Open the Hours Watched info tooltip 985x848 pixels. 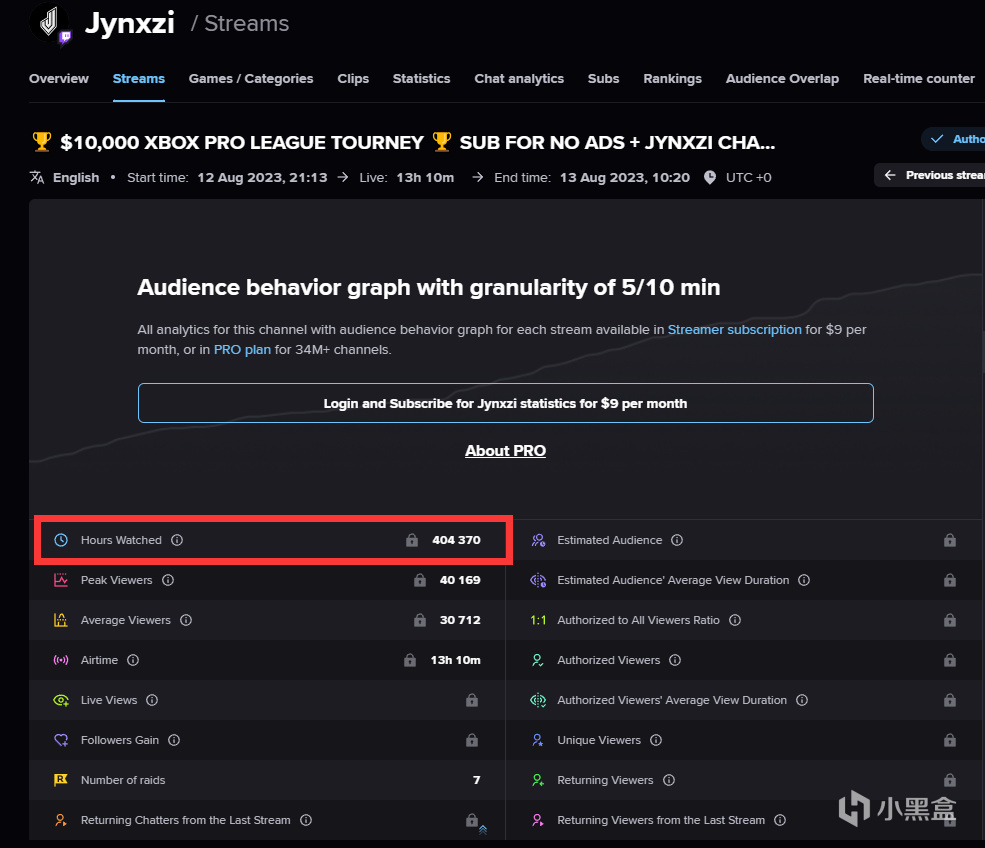point(177,540)
